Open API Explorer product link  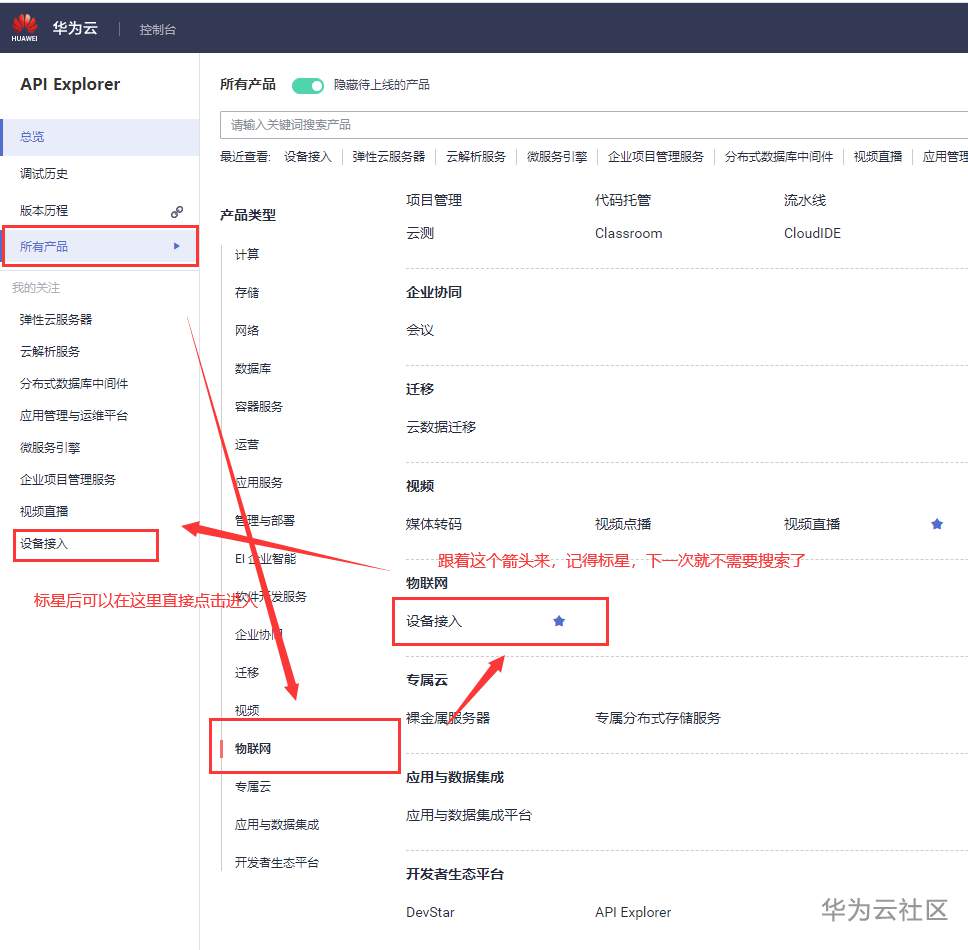633,912
